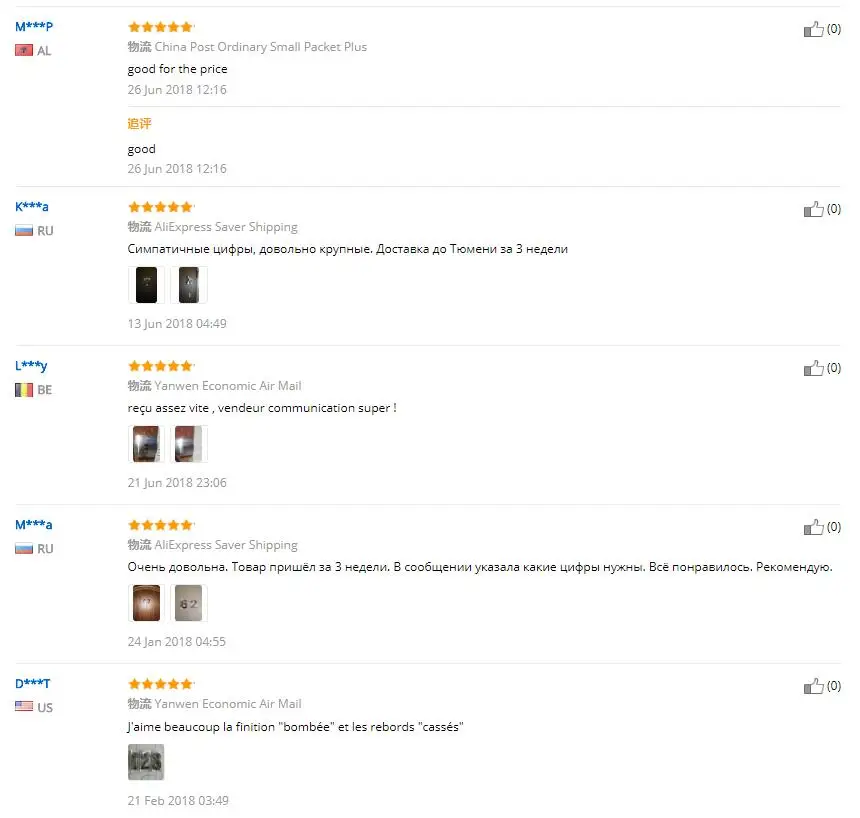Open reviewer profile L***y
The image size is (860, 818).
coord(31,366)
